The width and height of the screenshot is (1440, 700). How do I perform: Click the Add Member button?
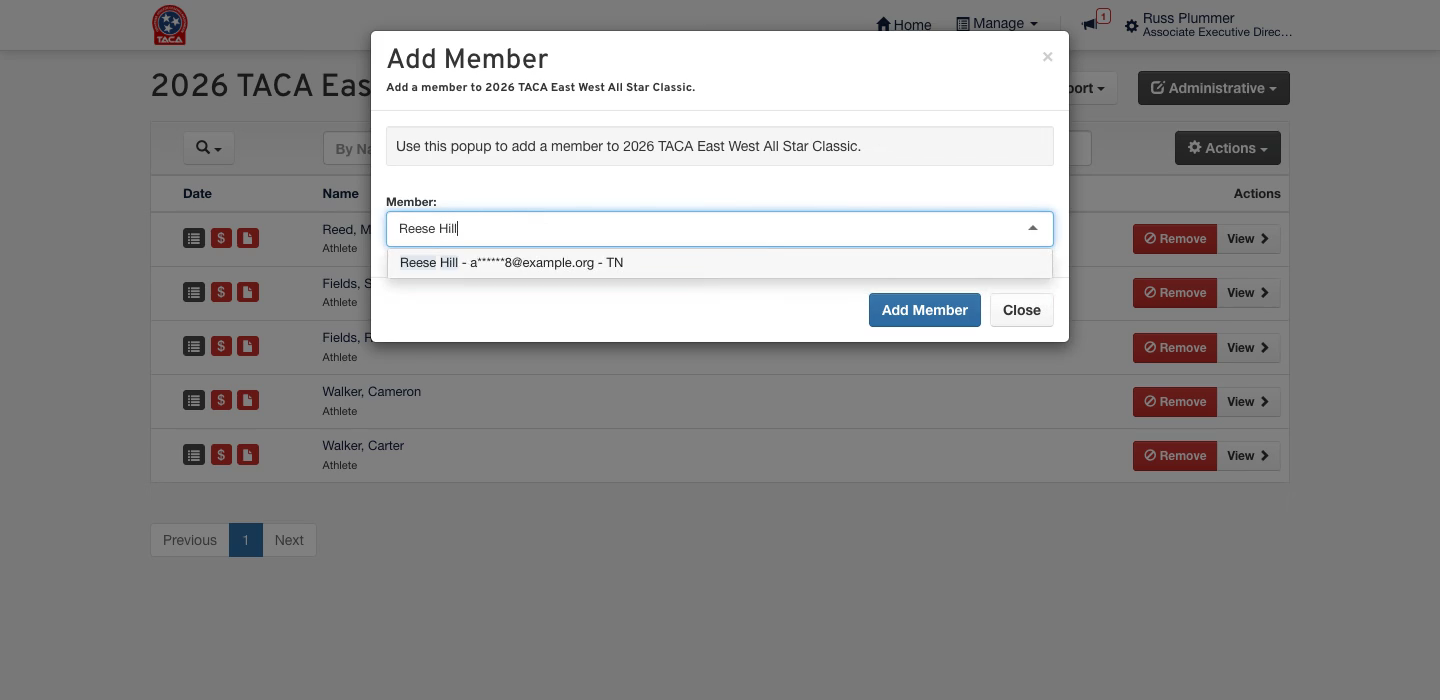[925, 310]
